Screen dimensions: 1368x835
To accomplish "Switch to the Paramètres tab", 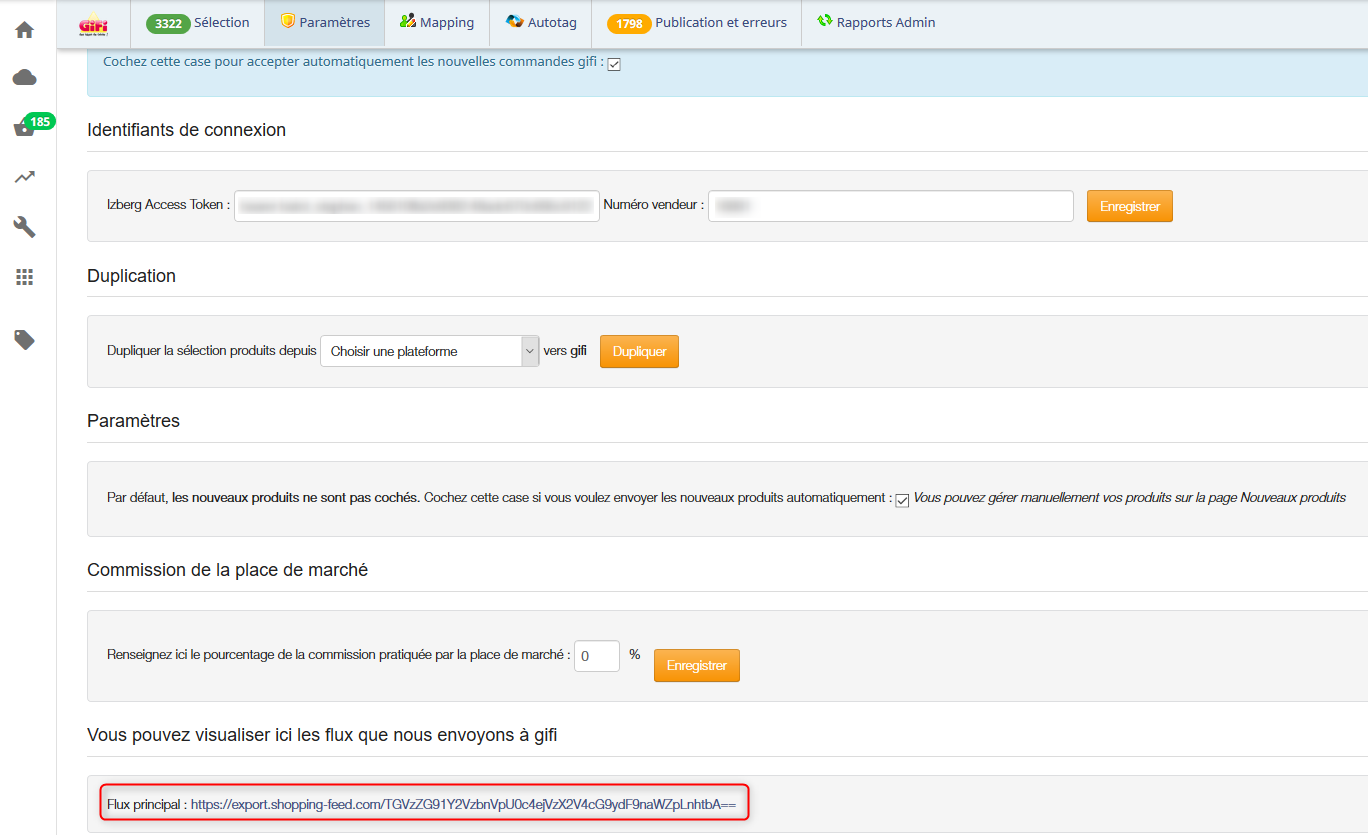I will click(x=325, y=23).
